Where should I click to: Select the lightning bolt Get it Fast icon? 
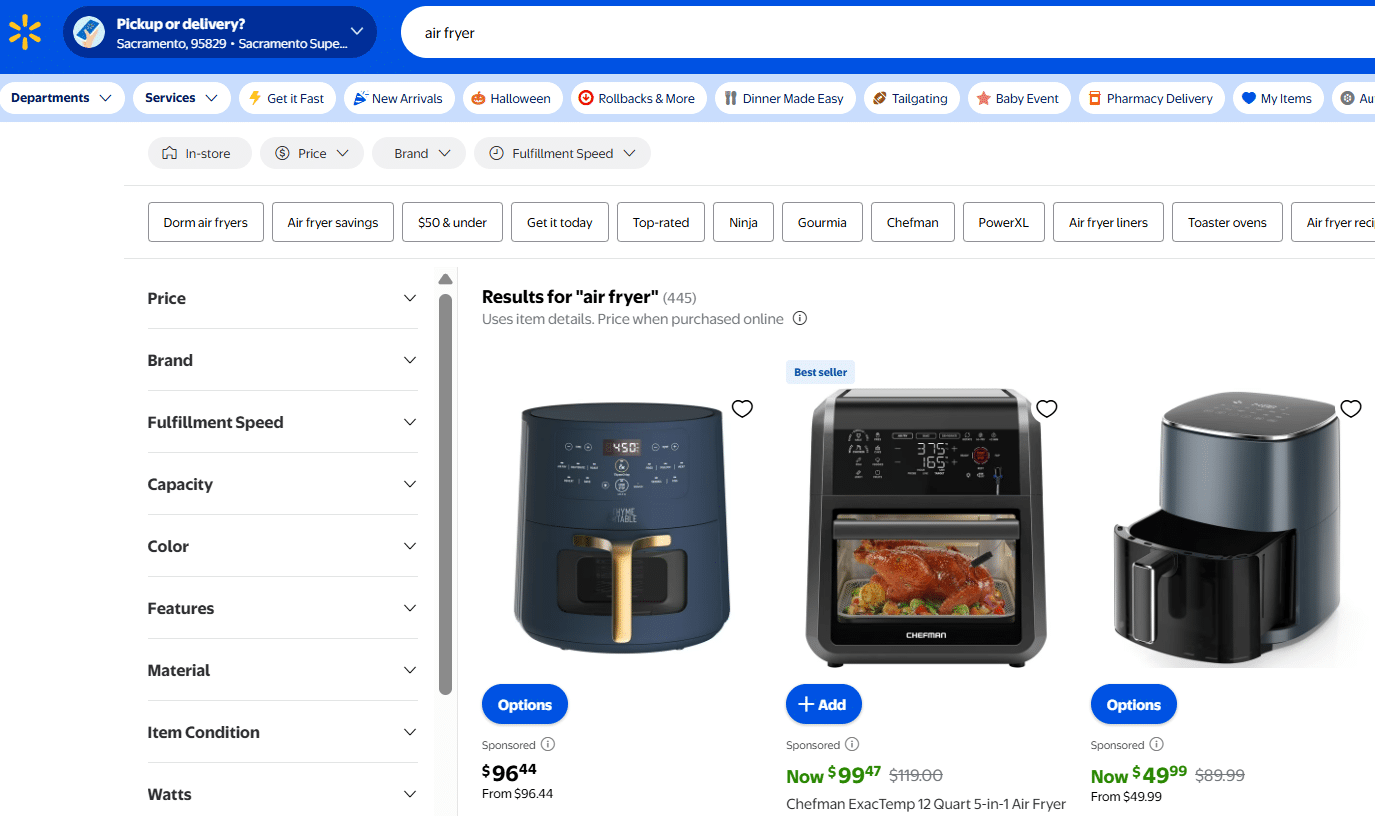tap(254, 98)
